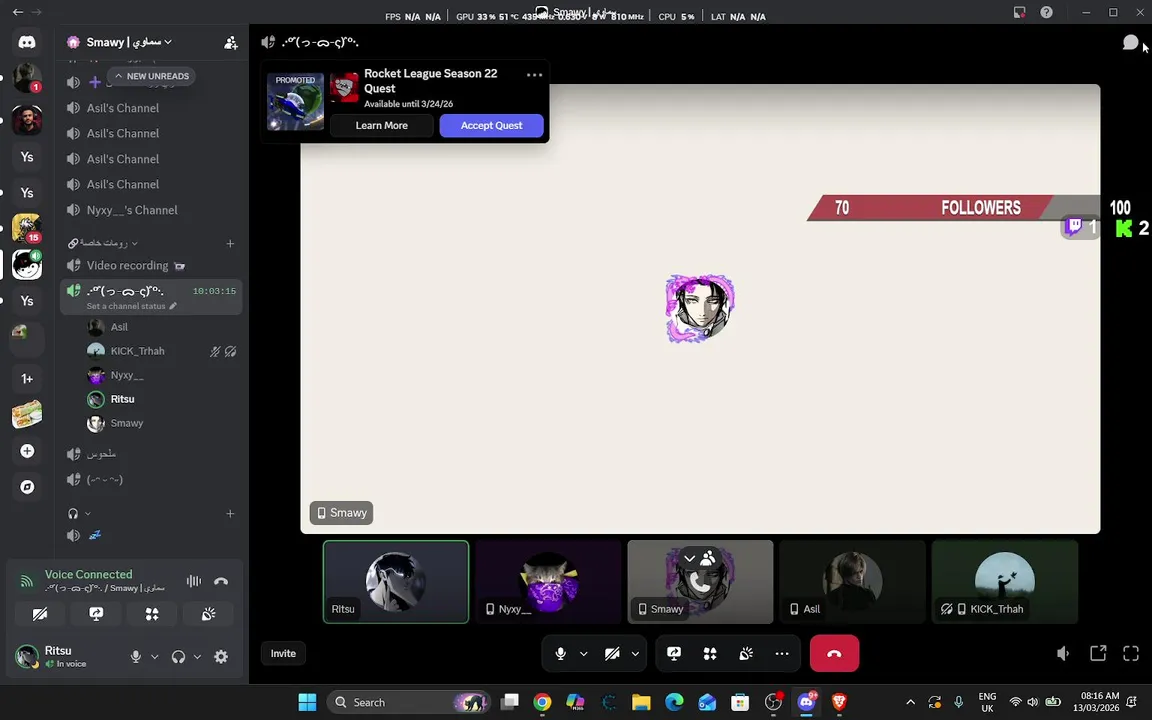Start an activity from call control bar
This screenshot has width=1152, height=720.
click(x=710, y=654)
